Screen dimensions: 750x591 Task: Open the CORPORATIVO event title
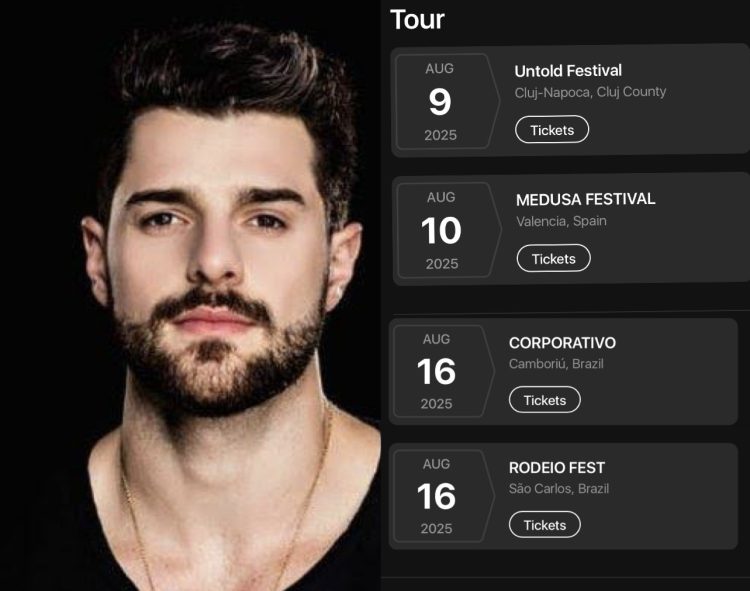tap(562, 343)
